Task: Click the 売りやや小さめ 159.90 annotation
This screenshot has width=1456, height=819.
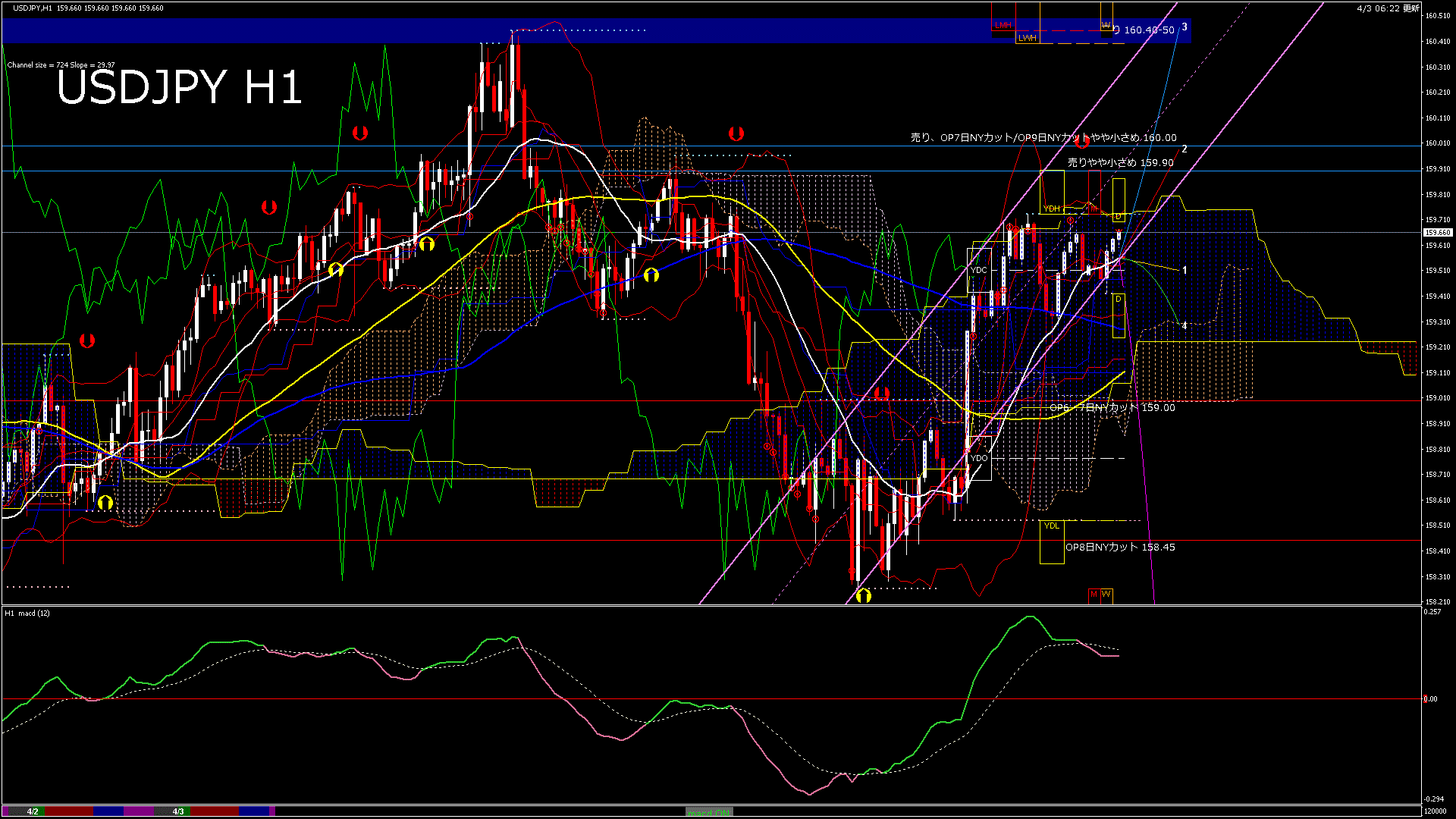Action: (1120, 163)
